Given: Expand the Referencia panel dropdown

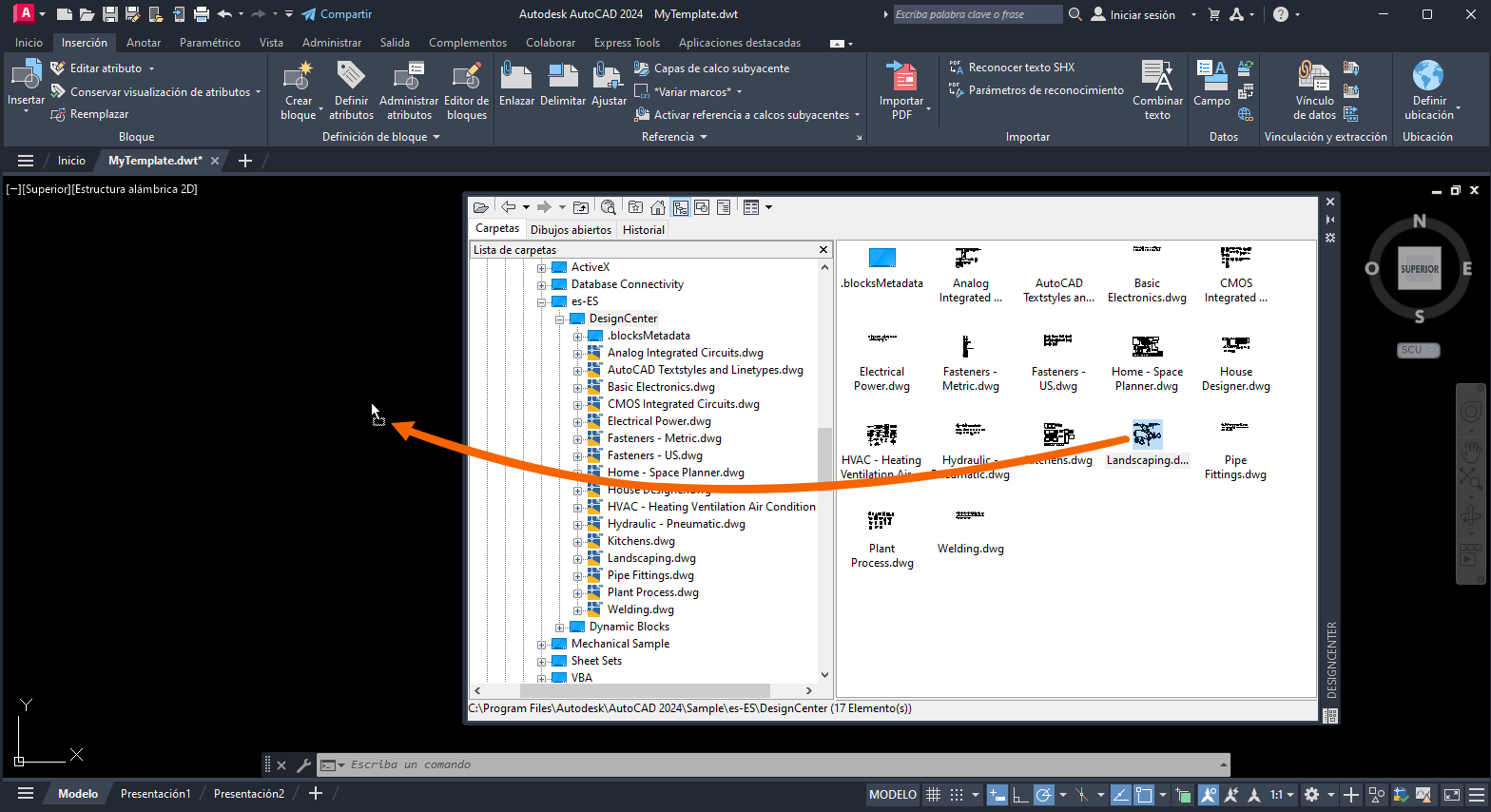Looking at the screenshot, I should [x=704, y=137].
